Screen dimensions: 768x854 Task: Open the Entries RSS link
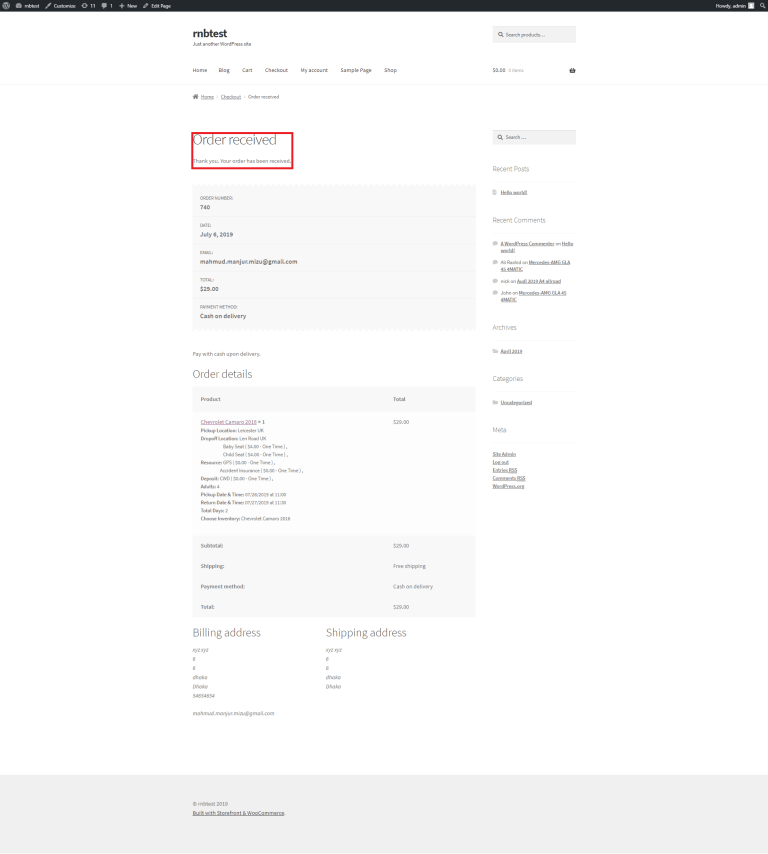click(504, 470)
